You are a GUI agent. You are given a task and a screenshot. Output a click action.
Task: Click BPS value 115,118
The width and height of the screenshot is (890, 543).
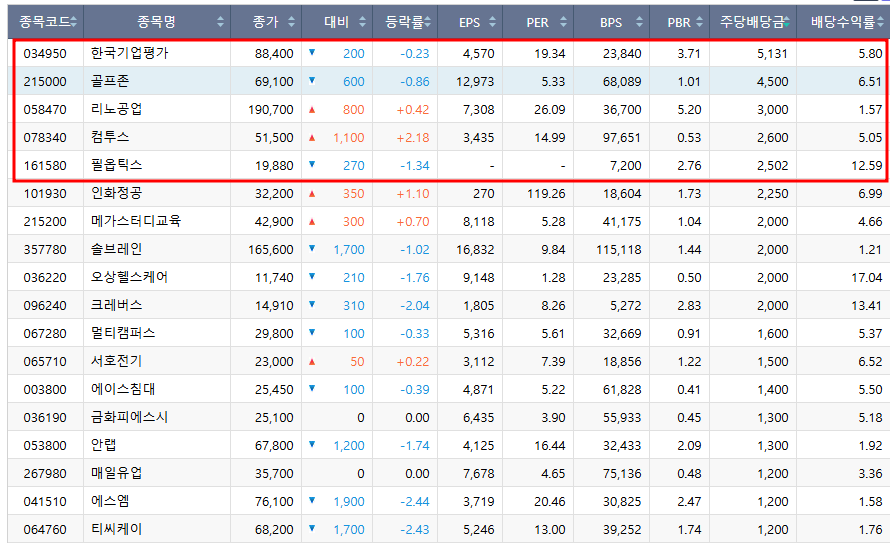click(619, 250)
